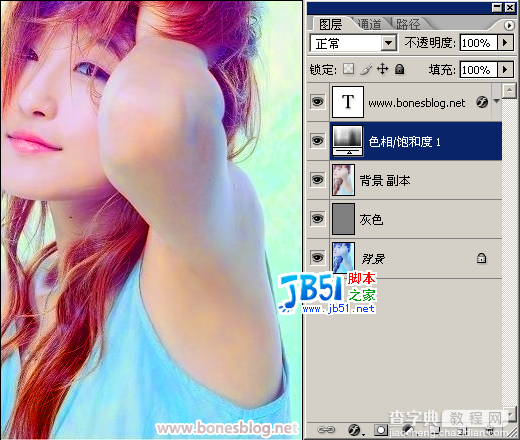Click the 填充 100% input field

[479, 70]
